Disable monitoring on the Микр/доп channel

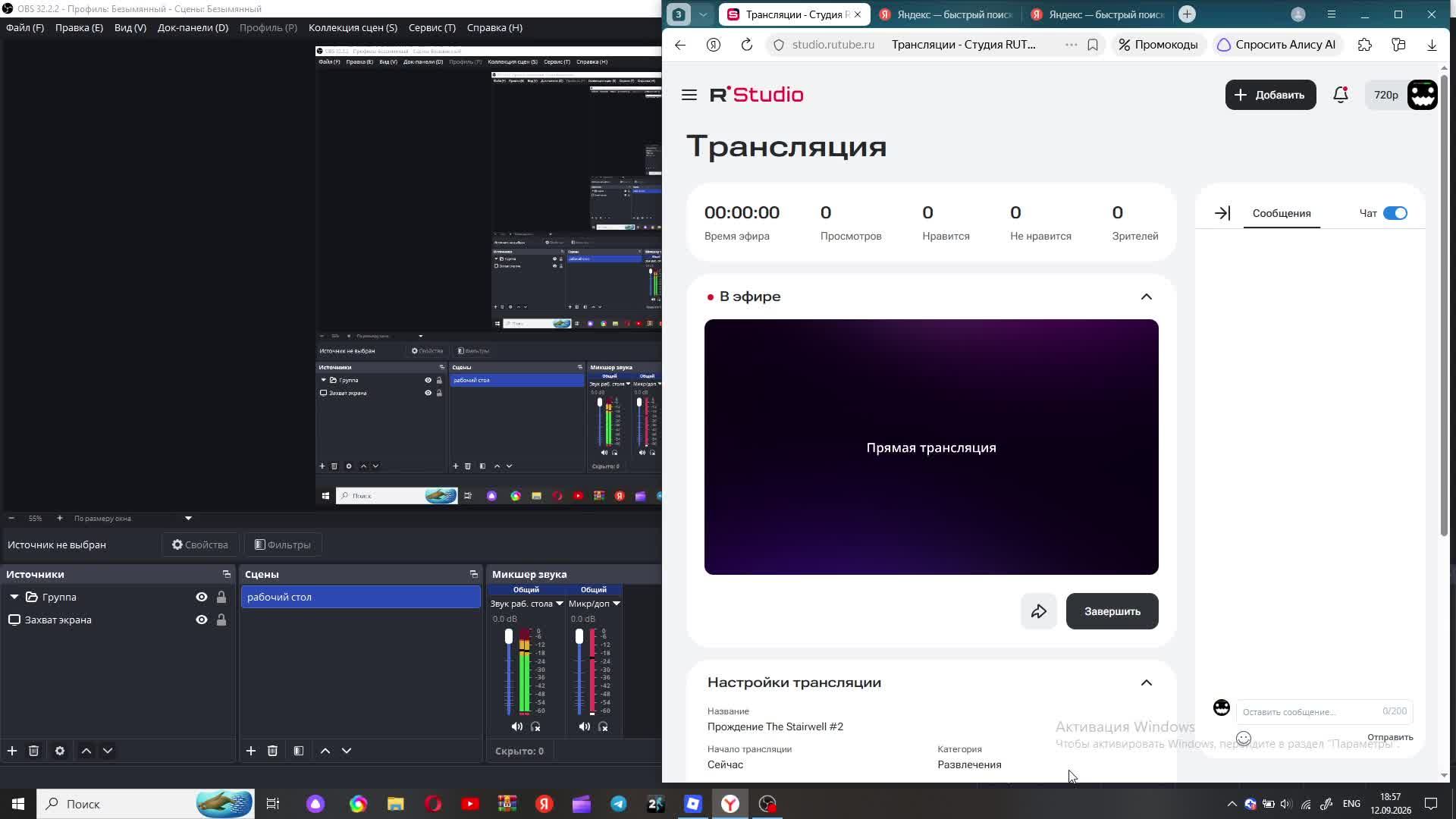[604, 726]
